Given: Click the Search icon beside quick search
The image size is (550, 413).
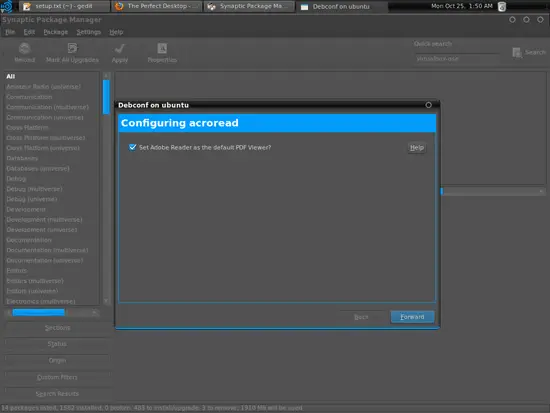Looking at the screenshot, I should pyautogui.click(x=517, y=53).
